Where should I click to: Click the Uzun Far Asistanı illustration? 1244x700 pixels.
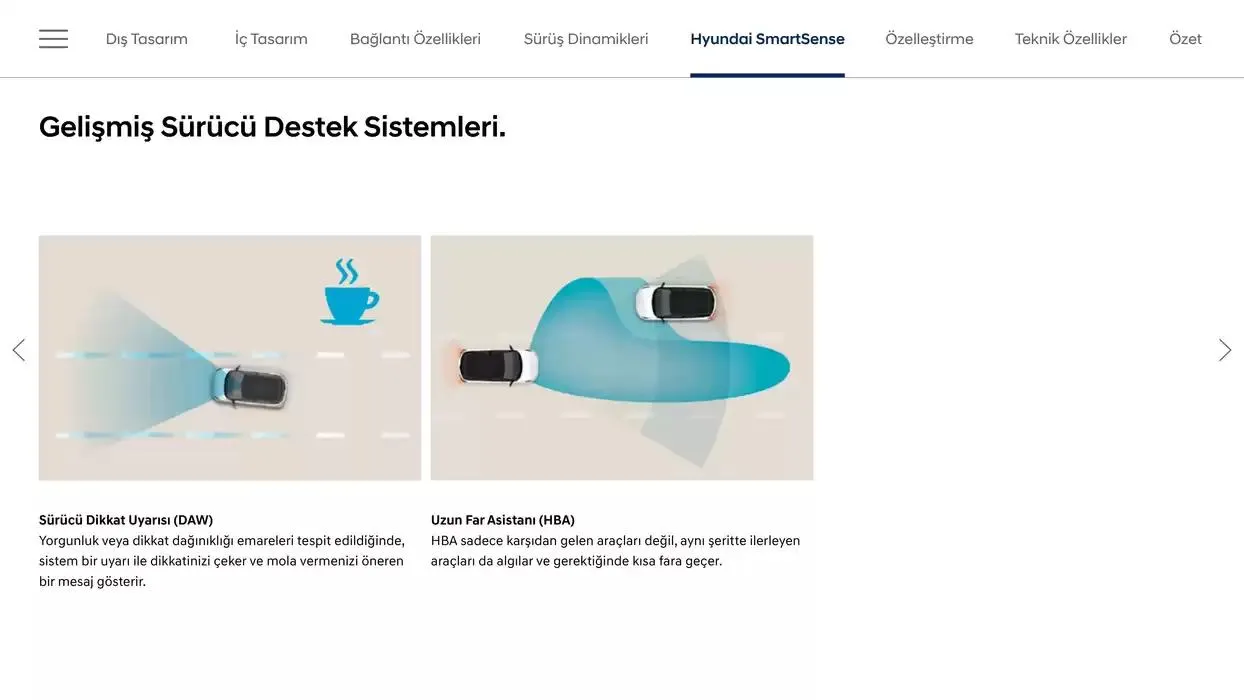tap(622, 358)
